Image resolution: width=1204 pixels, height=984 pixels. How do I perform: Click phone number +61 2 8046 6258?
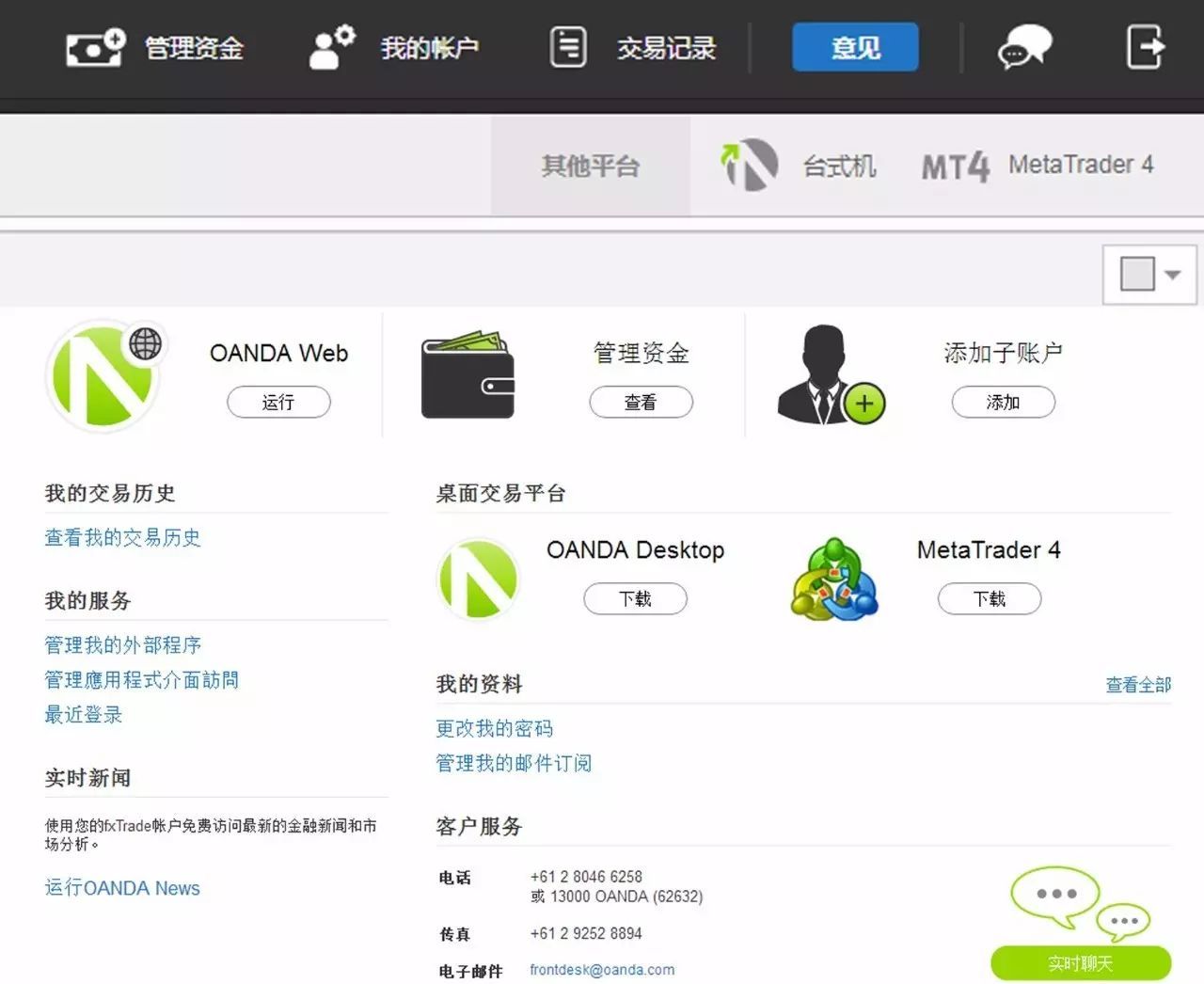click(x=586, y=877)
